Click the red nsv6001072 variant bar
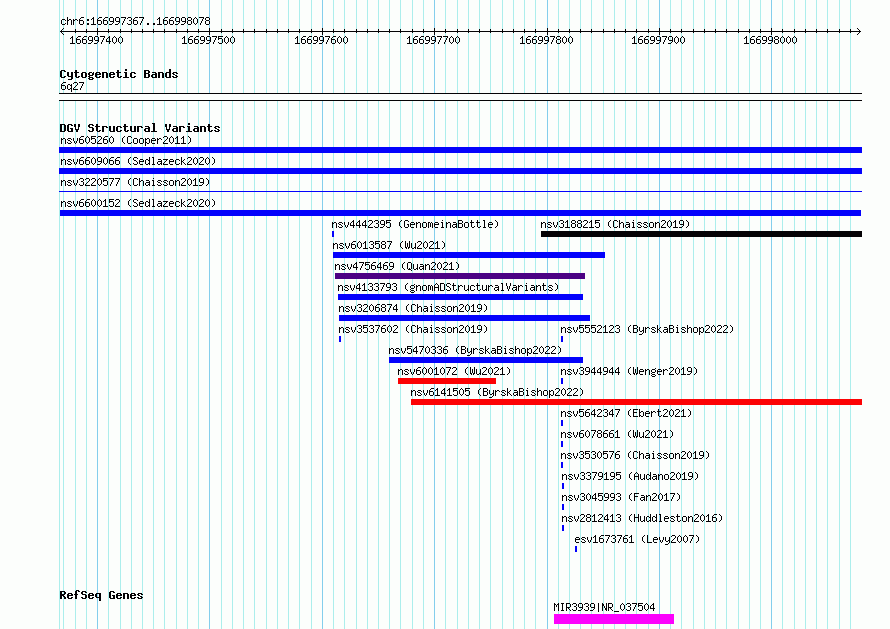Image resolution: width=890 pixels, height=629 pixels. (447, 381)
